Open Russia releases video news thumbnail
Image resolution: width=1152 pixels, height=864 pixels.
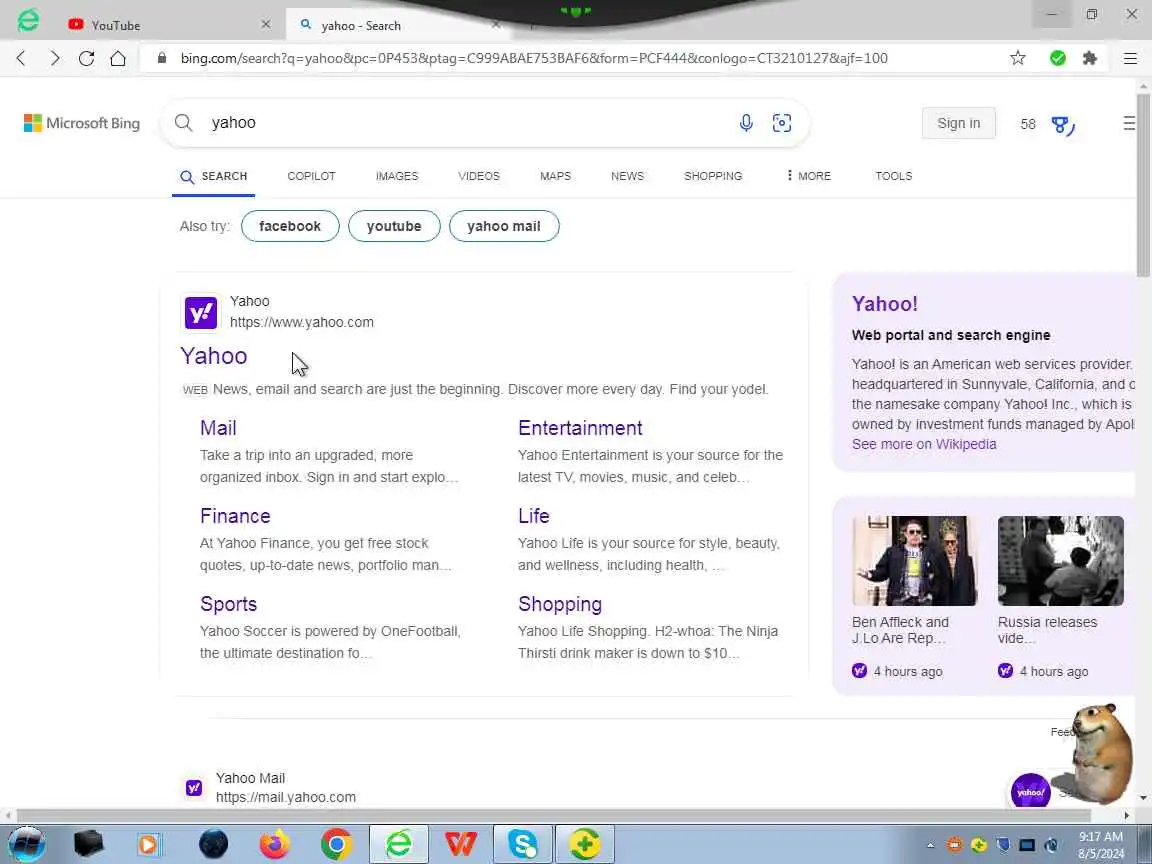(x=1061, y=561)
